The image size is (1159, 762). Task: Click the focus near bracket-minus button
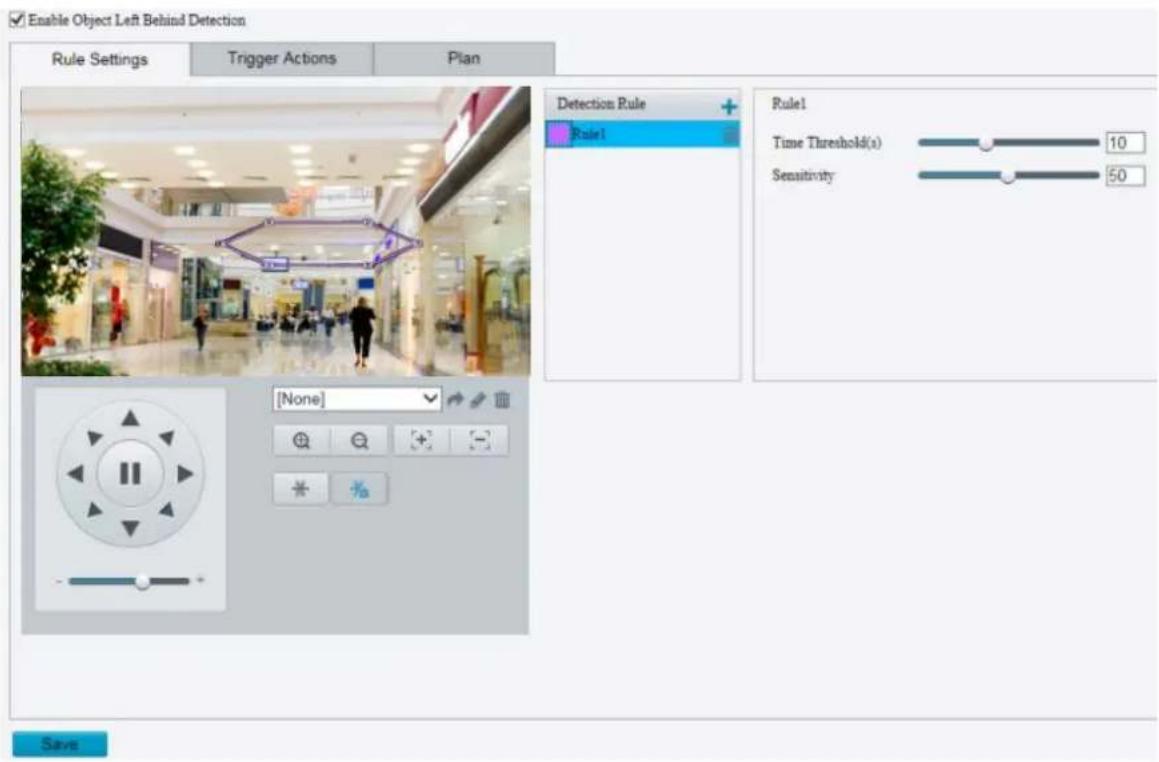coord(480,440)
